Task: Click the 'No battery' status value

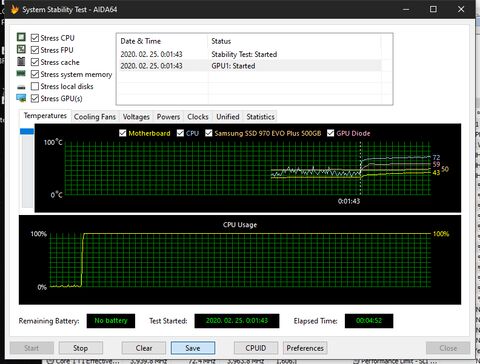Action: [111, 321]
